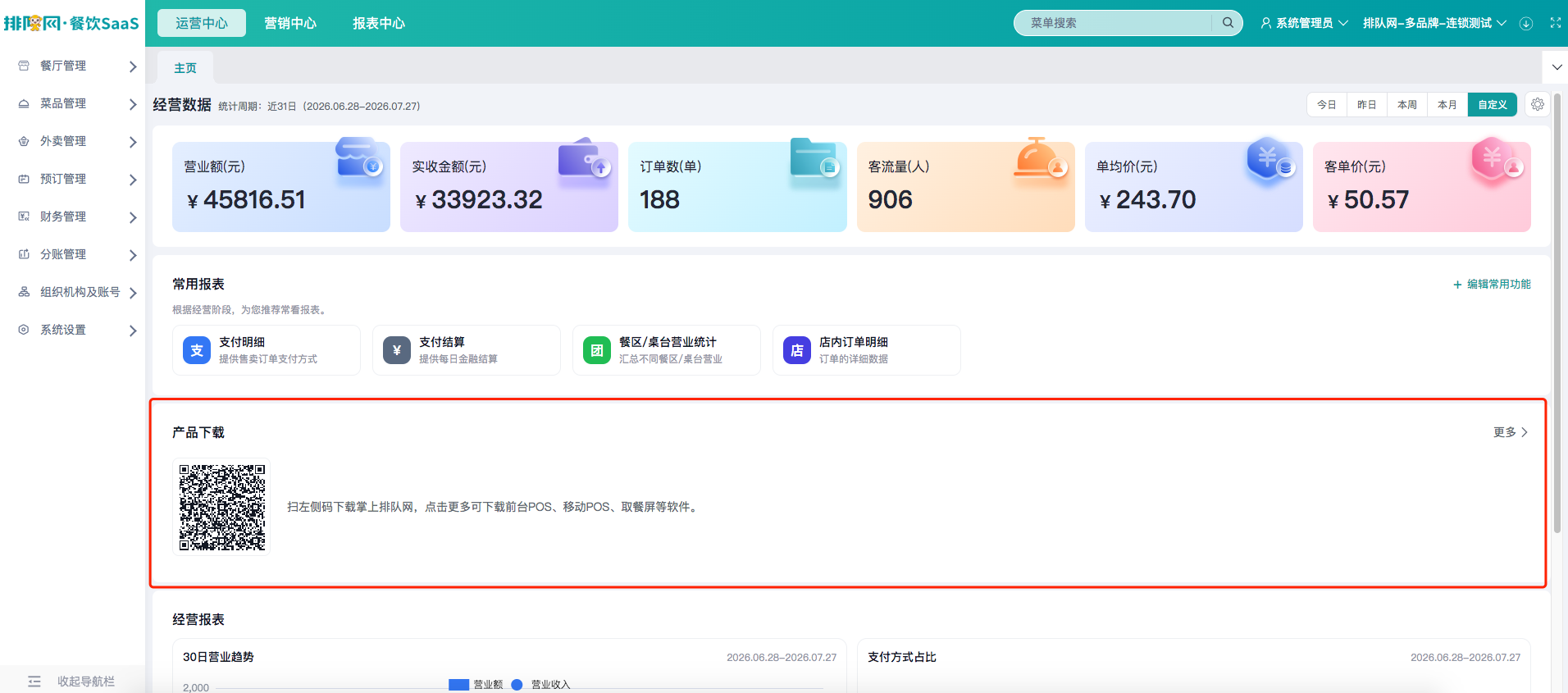1568x693 pixels.
Task: Click the 外卖管理 takeout icon in sidebar
Action: [24, 141]
